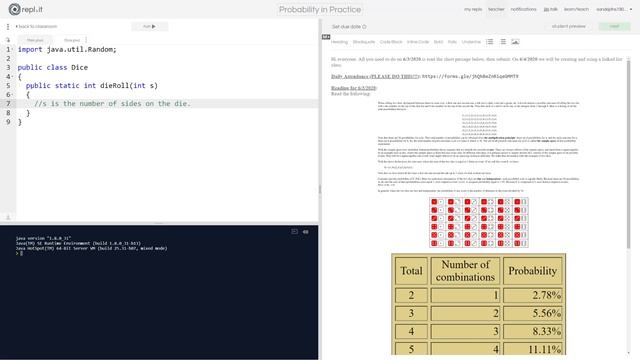Click the Probability in Practice title
This screenshot has height=360, width=640.
[x=320, y=9]
